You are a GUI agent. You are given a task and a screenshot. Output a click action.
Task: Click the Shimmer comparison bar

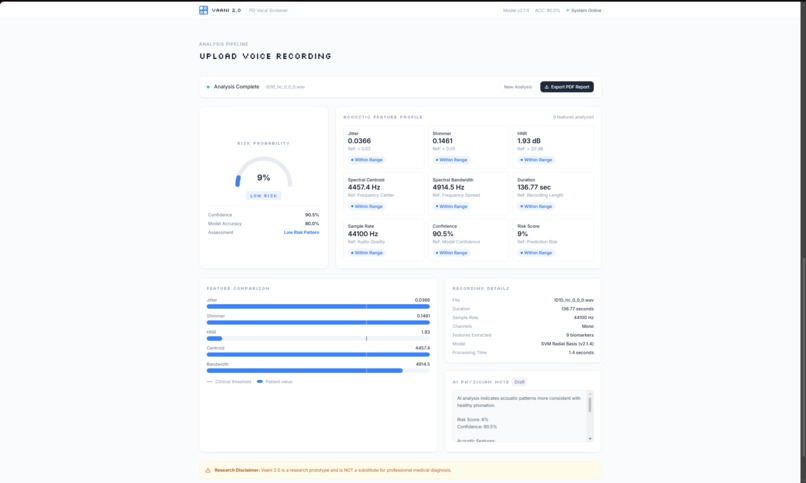click(x=318, y=322)
